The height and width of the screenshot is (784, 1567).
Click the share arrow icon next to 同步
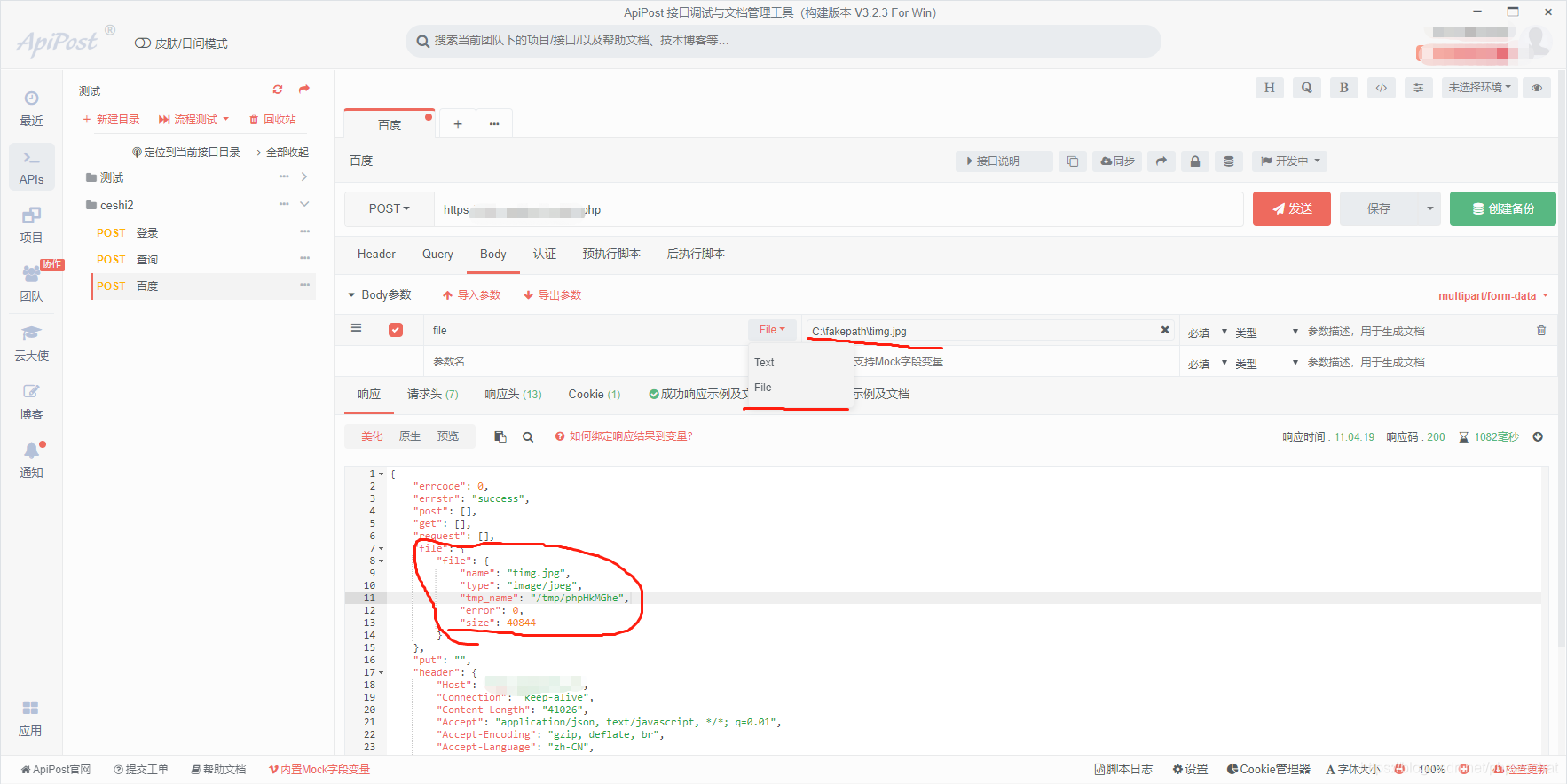pos(1161,161)
